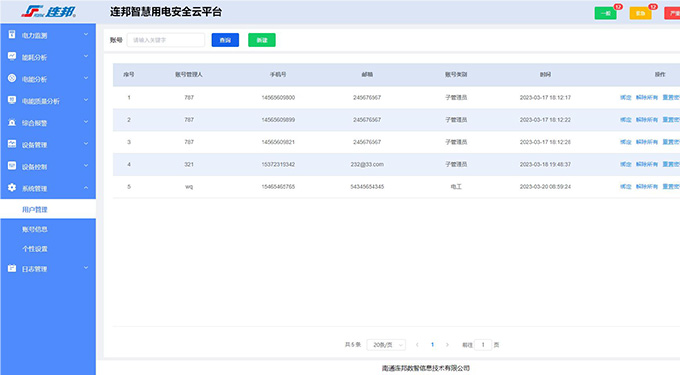This screenshot has height=375, width=680.
Task: Click the 电力监测 sidebar icon
Action: click(x=12, y=34)
